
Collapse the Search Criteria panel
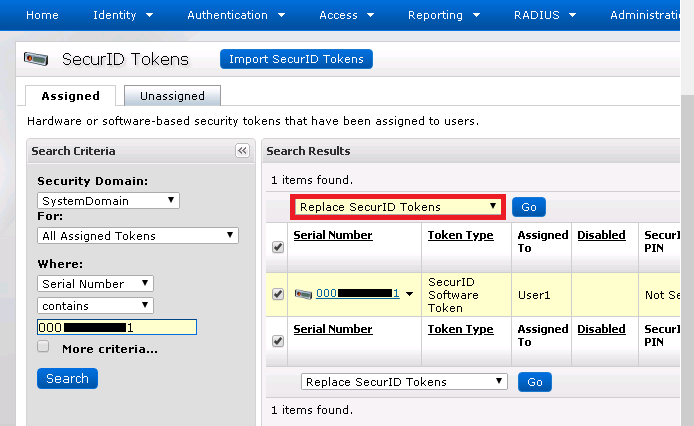242,151
